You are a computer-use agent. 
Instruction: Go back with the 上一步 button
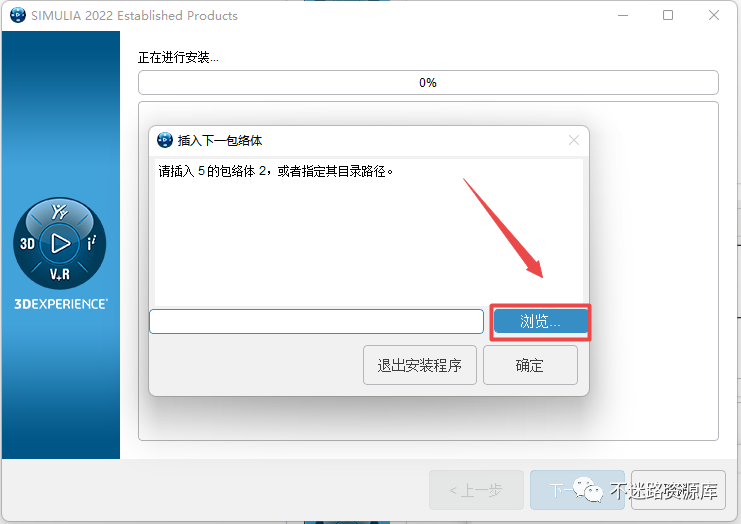click(476, 490)
